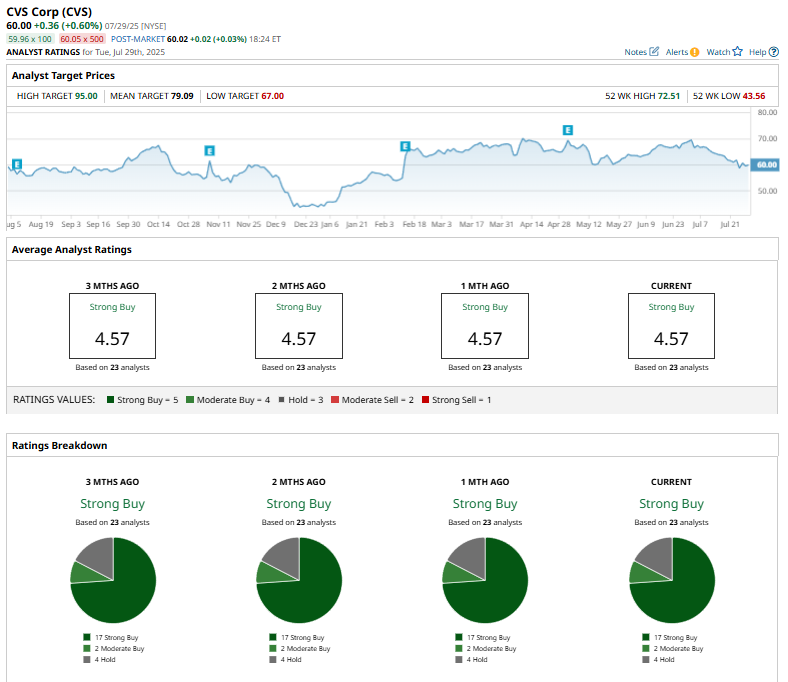Click the LOW TARGET 67.00 value

[272, 96]
